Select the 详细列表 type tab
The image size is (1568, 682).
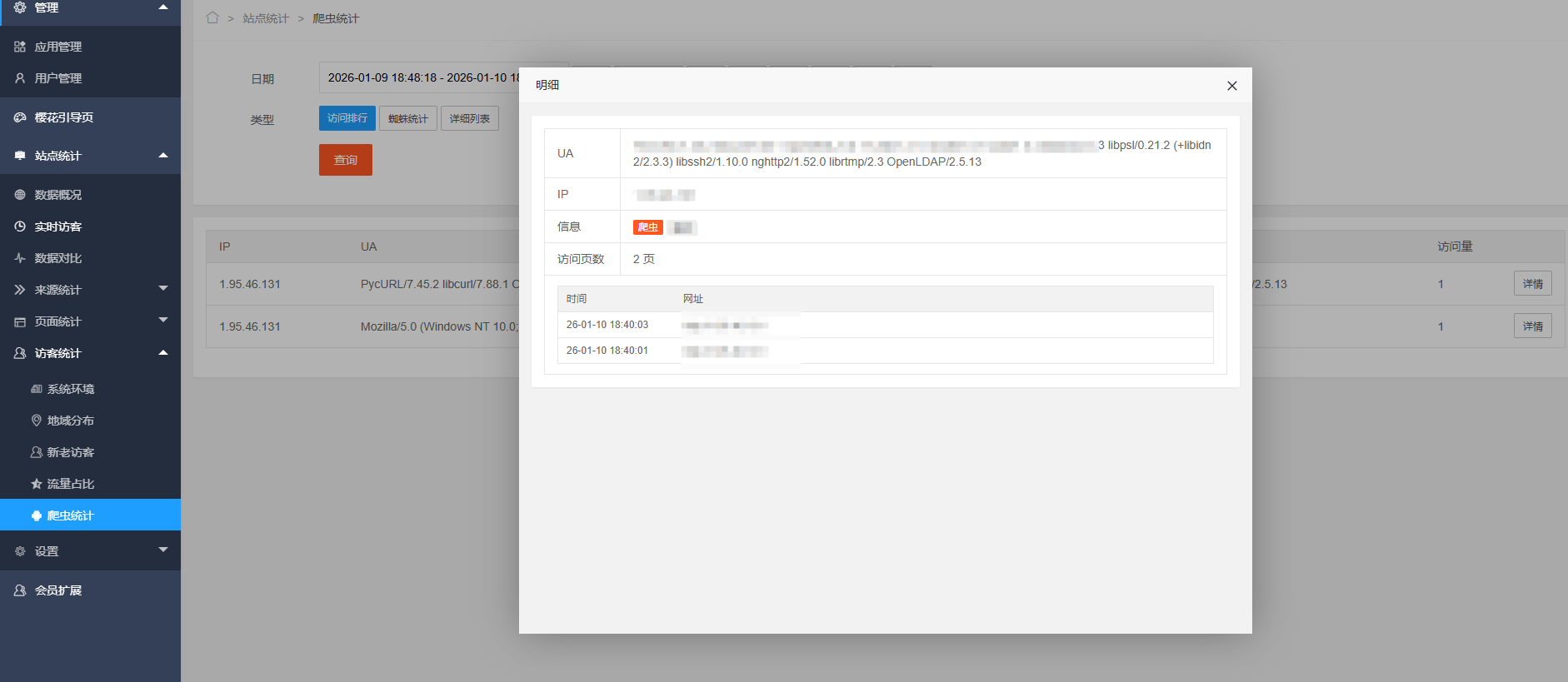pyautogui.click(x=470, y=118)
